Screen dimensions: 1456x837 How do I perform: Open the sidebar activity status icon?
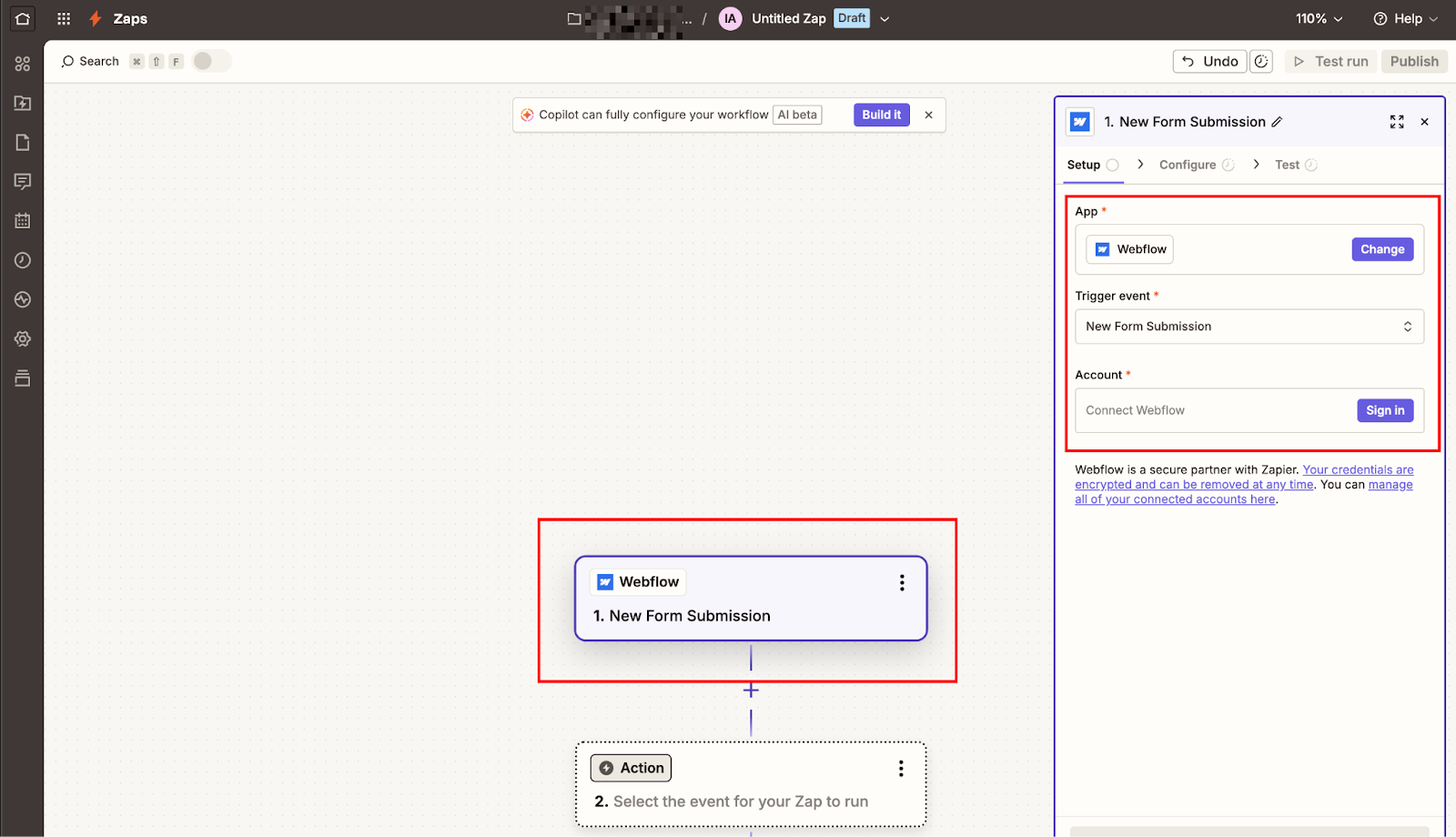23,299
